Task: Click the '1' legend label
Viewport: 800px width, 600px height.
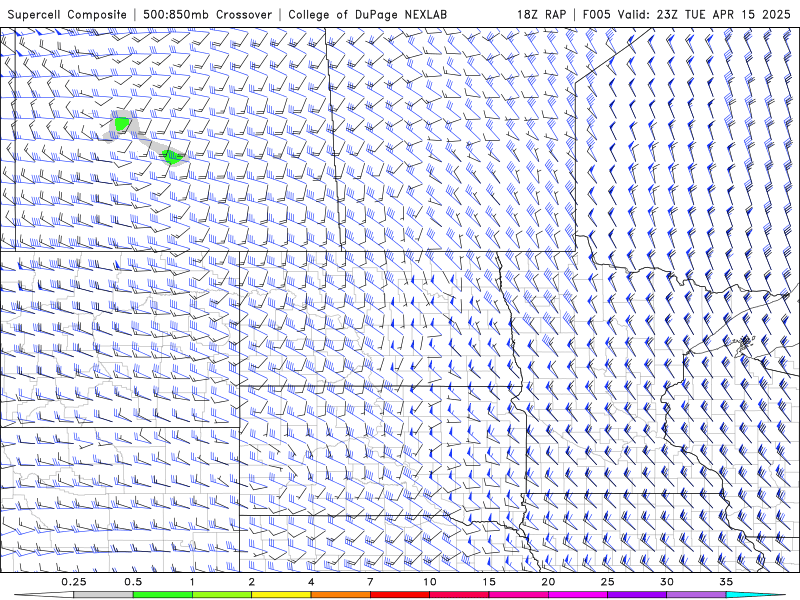Action: click(x=192, y=582)
